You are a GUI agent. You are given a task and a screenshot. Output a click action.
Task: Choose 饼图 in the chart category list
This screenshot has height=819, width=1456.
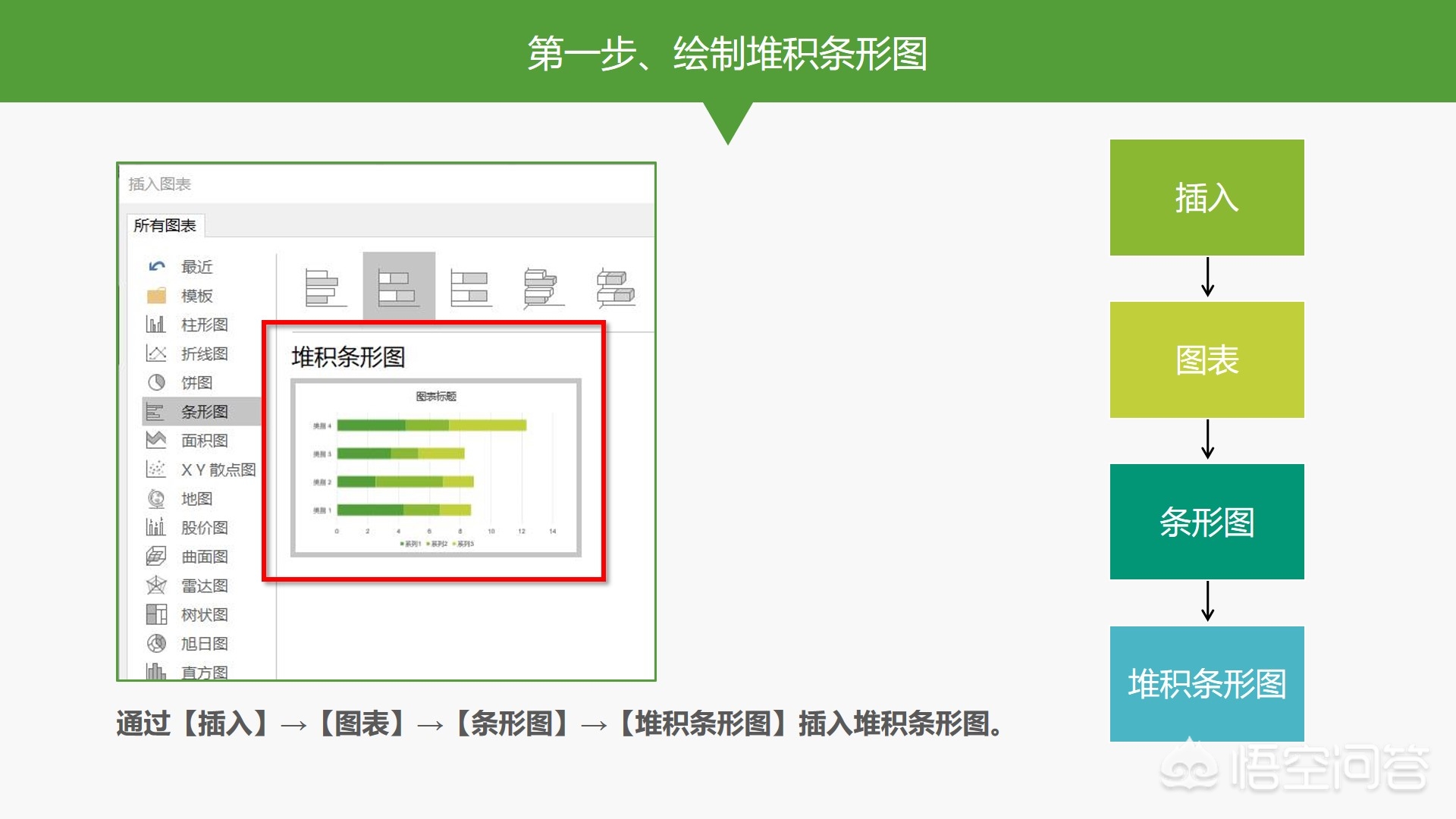pyautogui.click(x=197, y=383)
